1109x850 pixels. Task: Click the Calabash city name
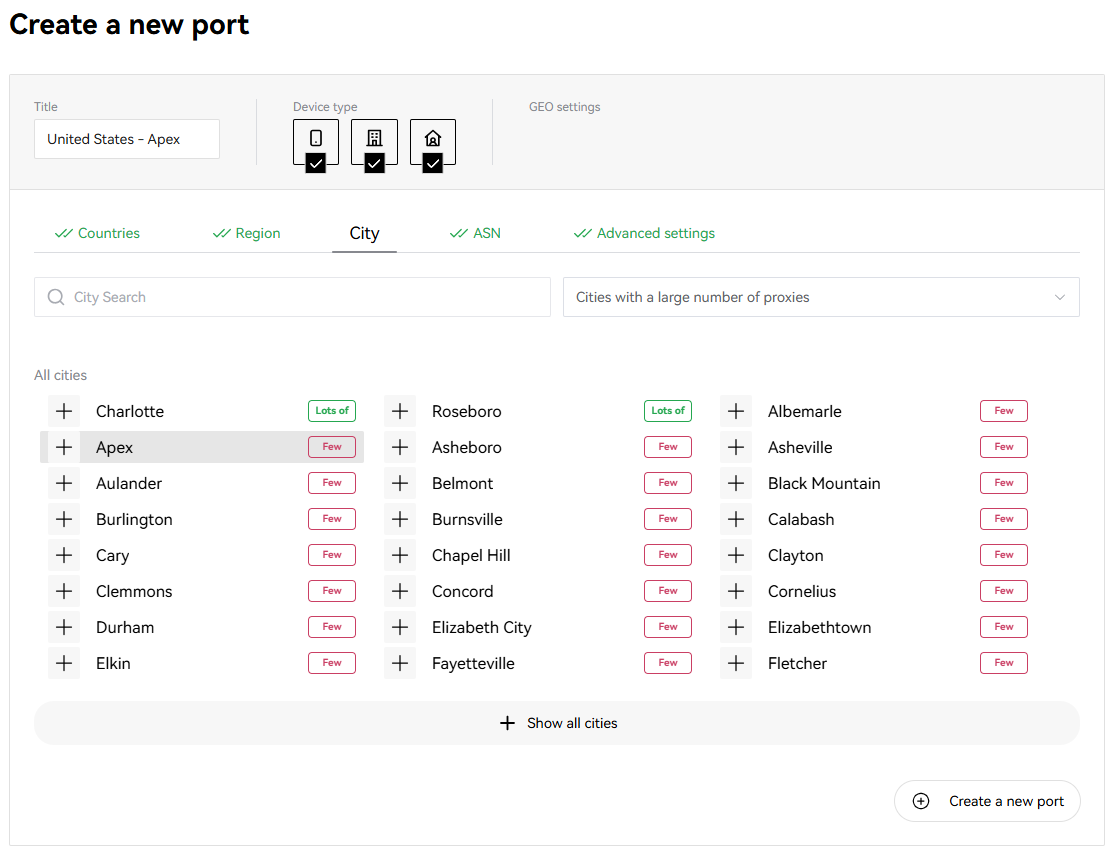point(801,520)
